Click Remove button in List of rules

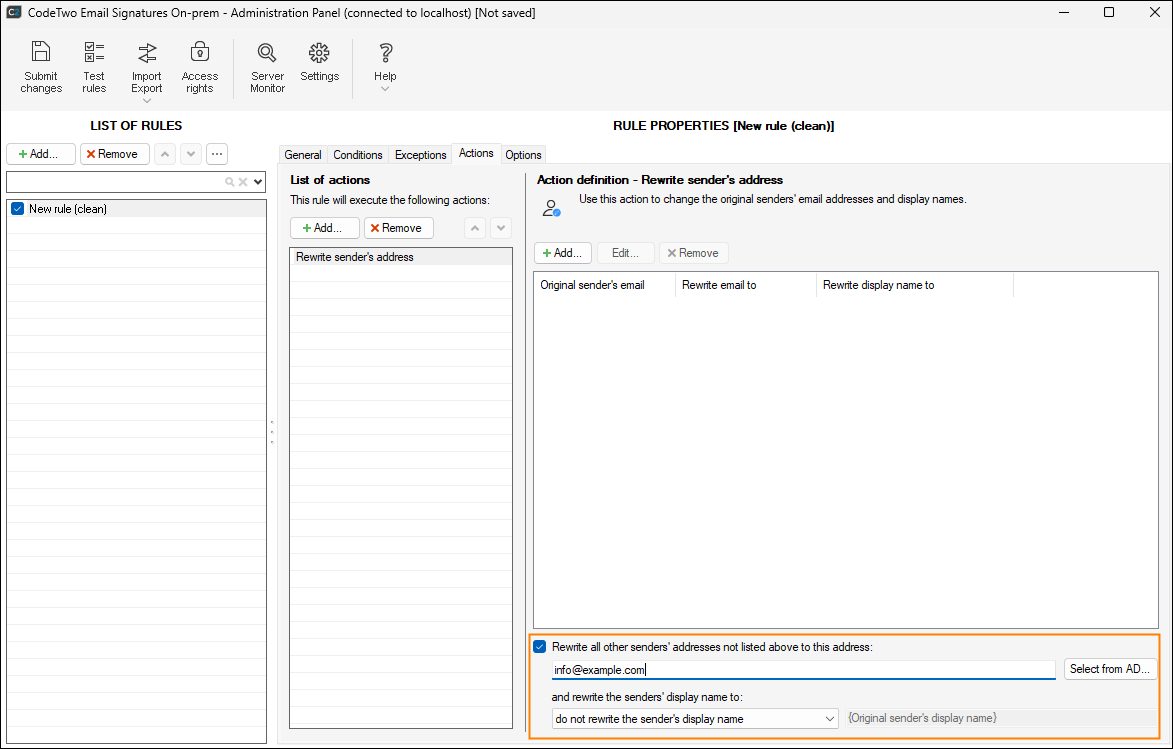pos(115,154)
